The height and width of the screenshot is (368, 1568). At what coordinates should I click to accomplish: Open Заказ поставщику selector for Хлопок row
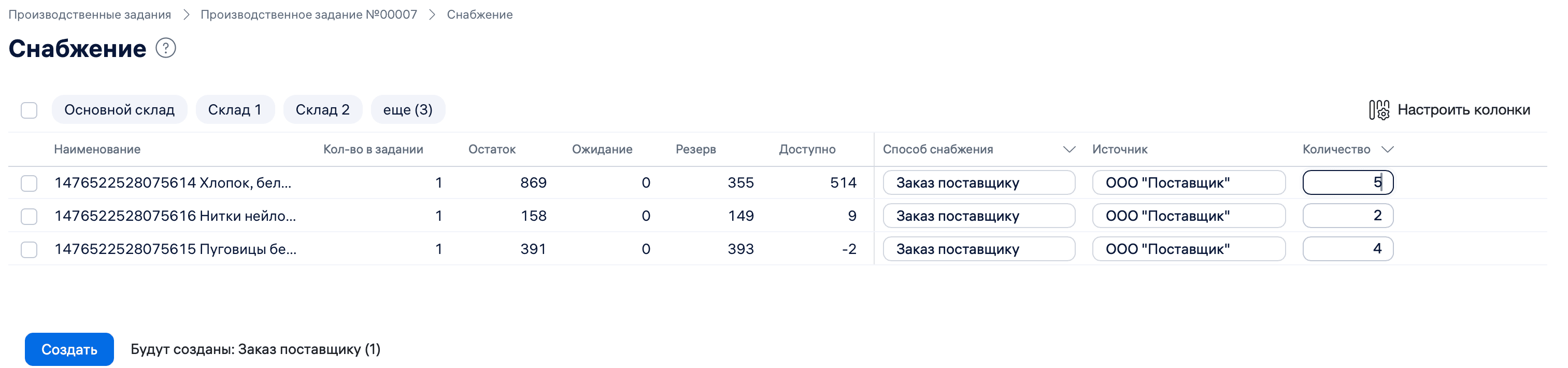click(x=978, y=182)
